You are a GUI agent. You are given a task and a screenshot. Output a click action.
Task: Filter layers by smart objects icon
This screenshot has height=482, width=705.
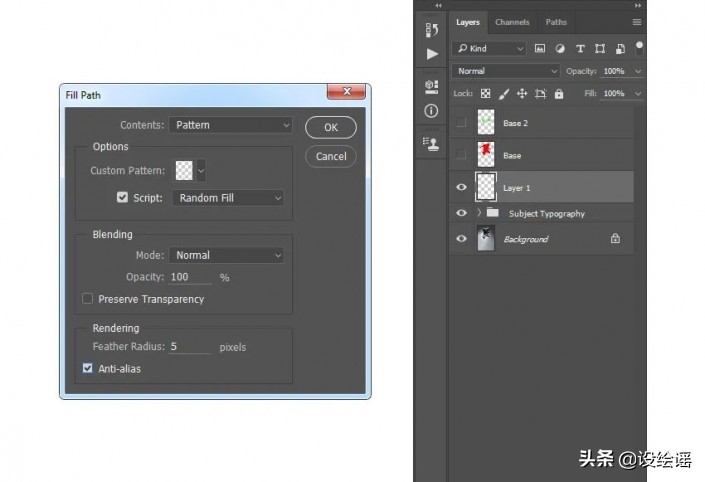pyautogui.click(x=620, y=49)
